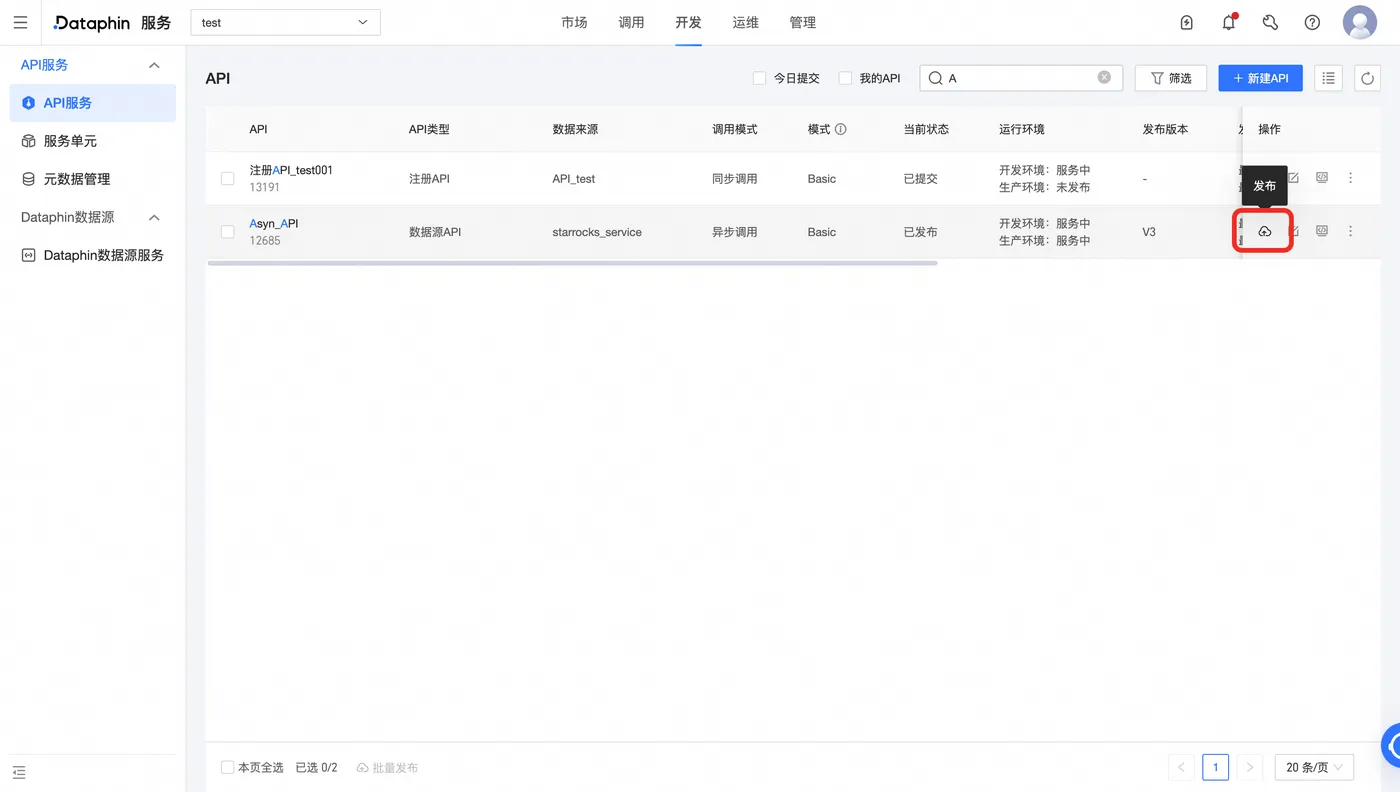Viewport: 1400px width, 792px height.
Task: Click the 运行环境 column header
Action: pyautogui.click(x=1022, y=129)
